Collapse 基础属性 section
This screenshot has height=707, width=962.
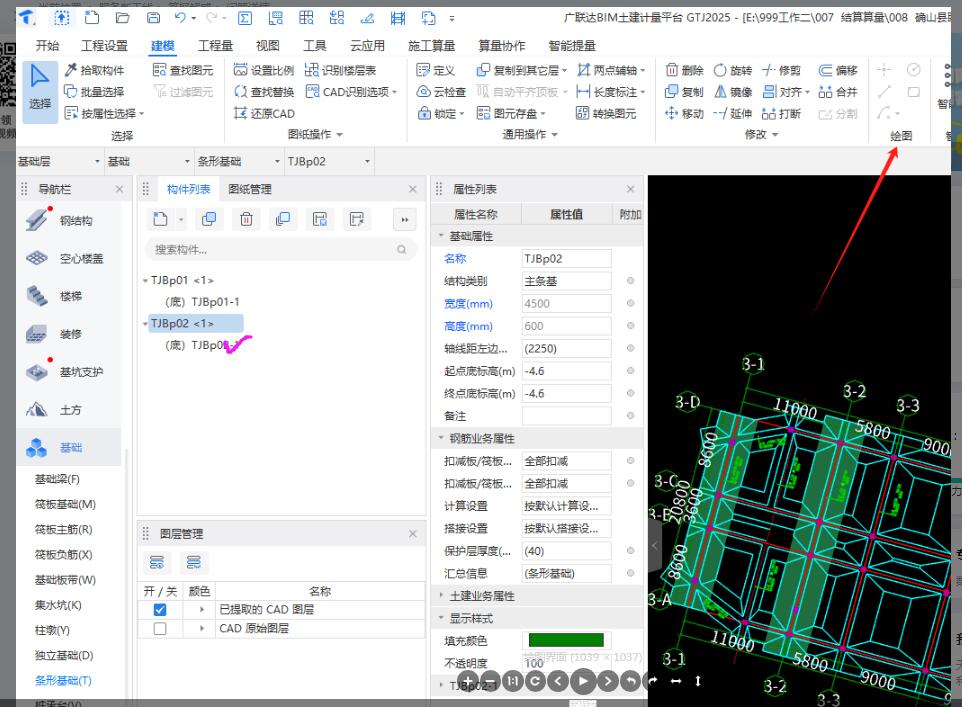[441, 236]
